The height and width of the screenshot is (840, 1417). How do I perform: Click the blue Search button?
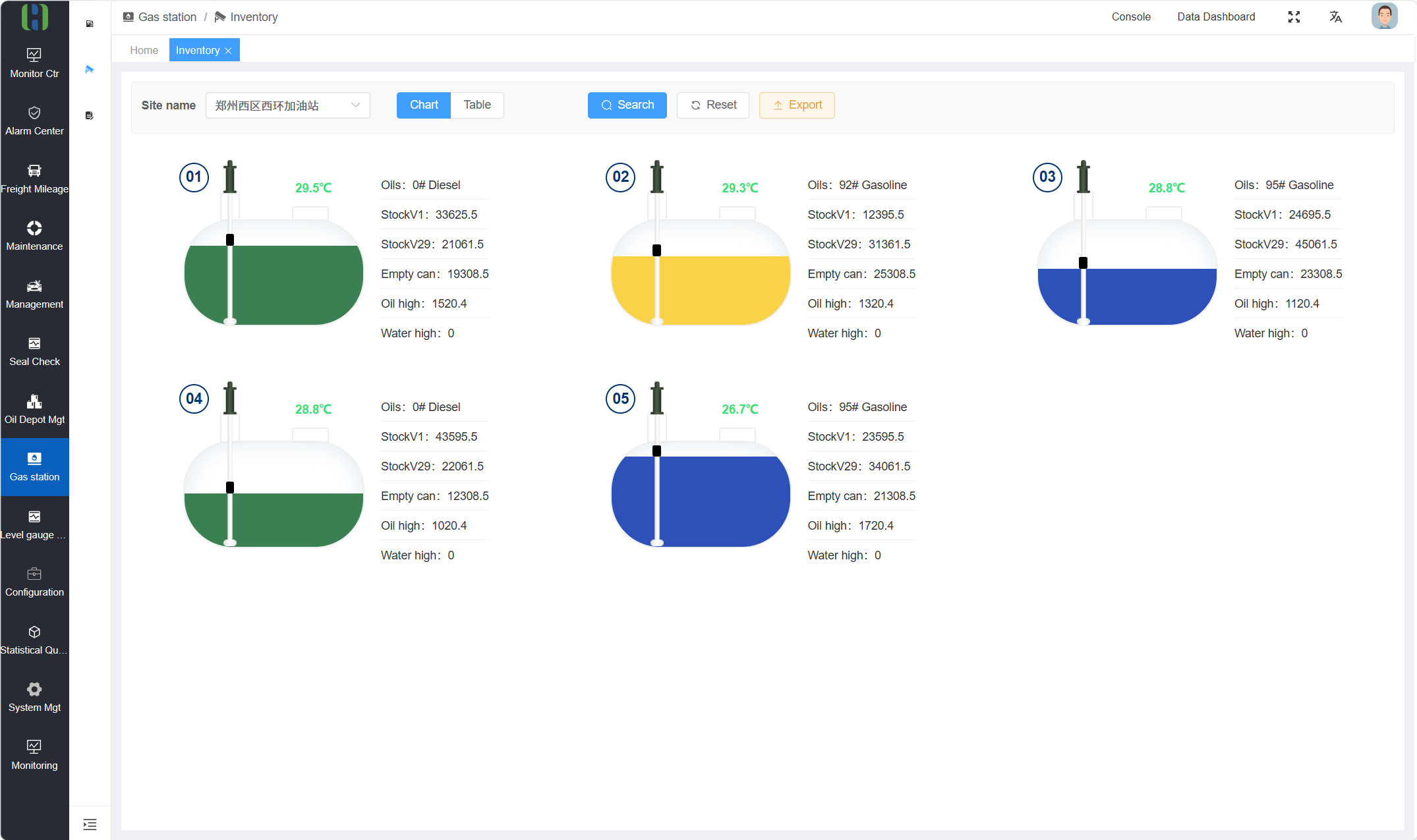pos(627,105)
